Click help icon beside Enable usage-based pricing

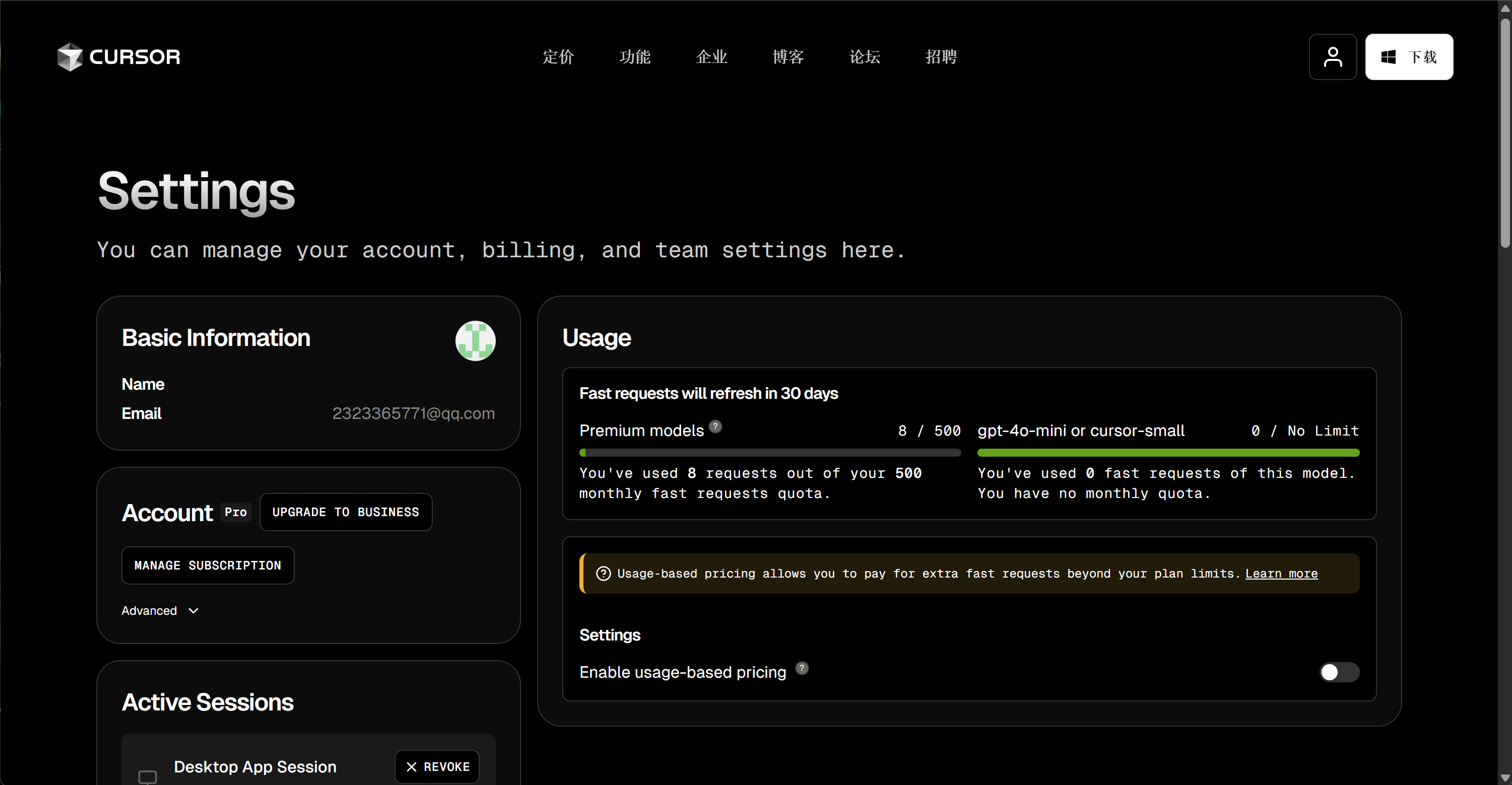(x=802, y=668)
